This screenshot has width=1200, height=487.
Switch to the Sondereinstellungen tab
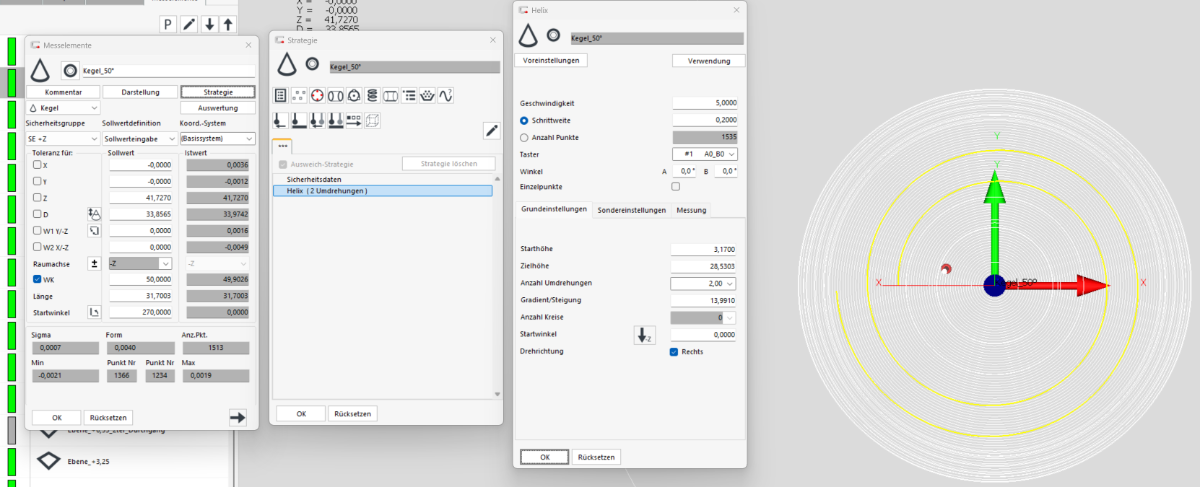point(631,210)
